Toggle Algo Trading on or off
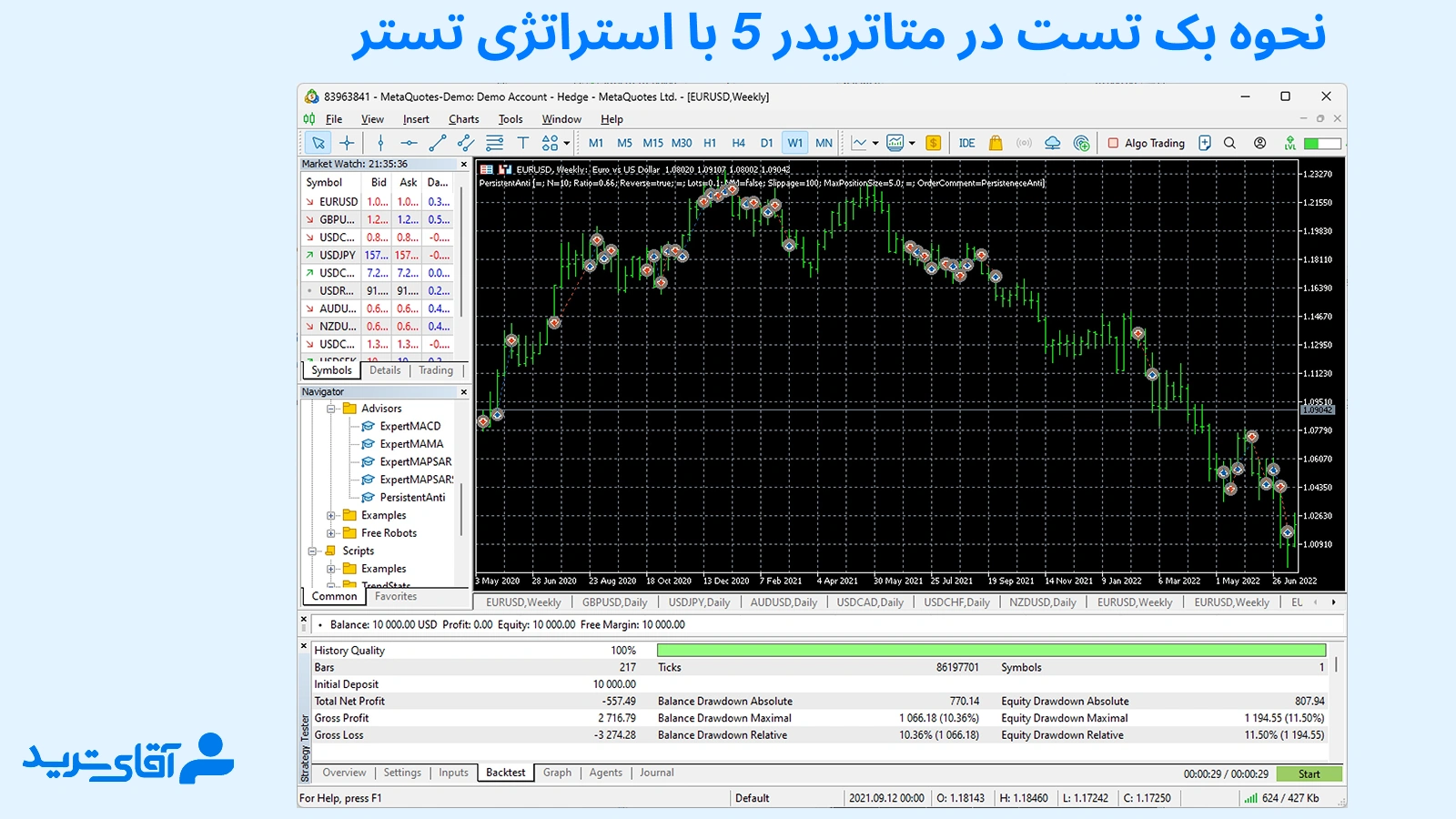1456x819 pixels. click(x=1147, y=143)
